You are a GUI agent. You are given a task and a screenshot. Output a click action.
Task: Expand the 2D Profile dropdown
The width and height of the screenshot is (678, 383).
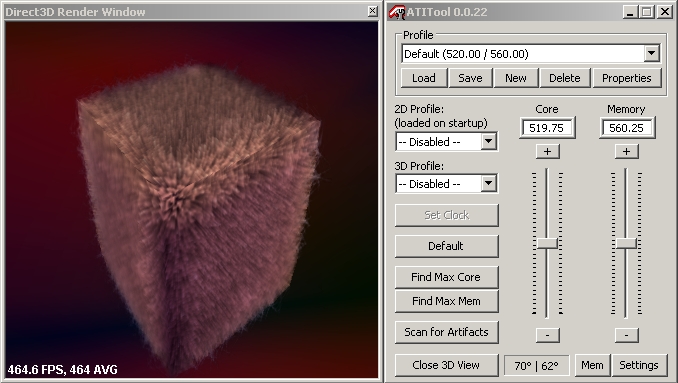point(488,141)
